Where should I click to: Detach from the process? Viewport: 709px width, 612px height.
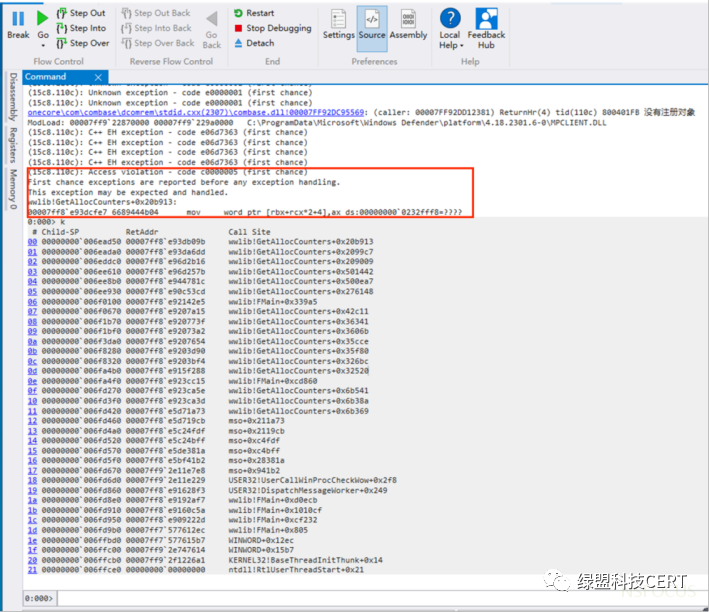254,43
